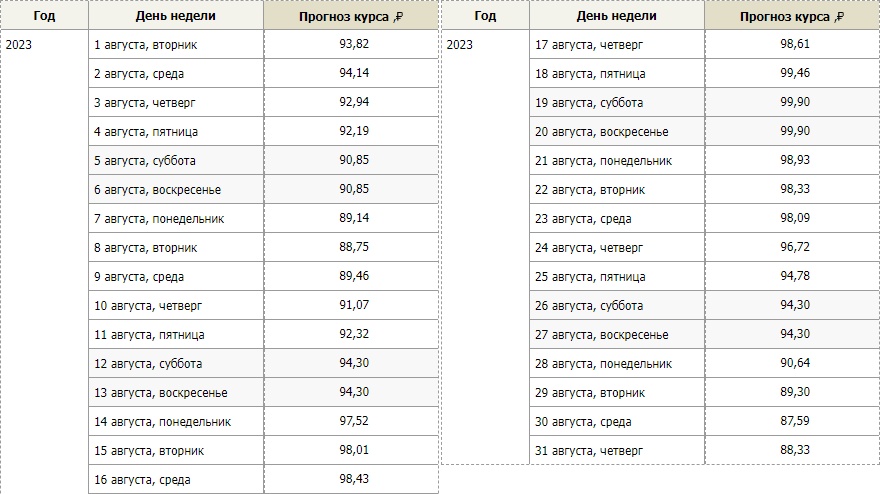
Task: Click the "День недели" header above 1 августа
Action: [x=175, y=16]
